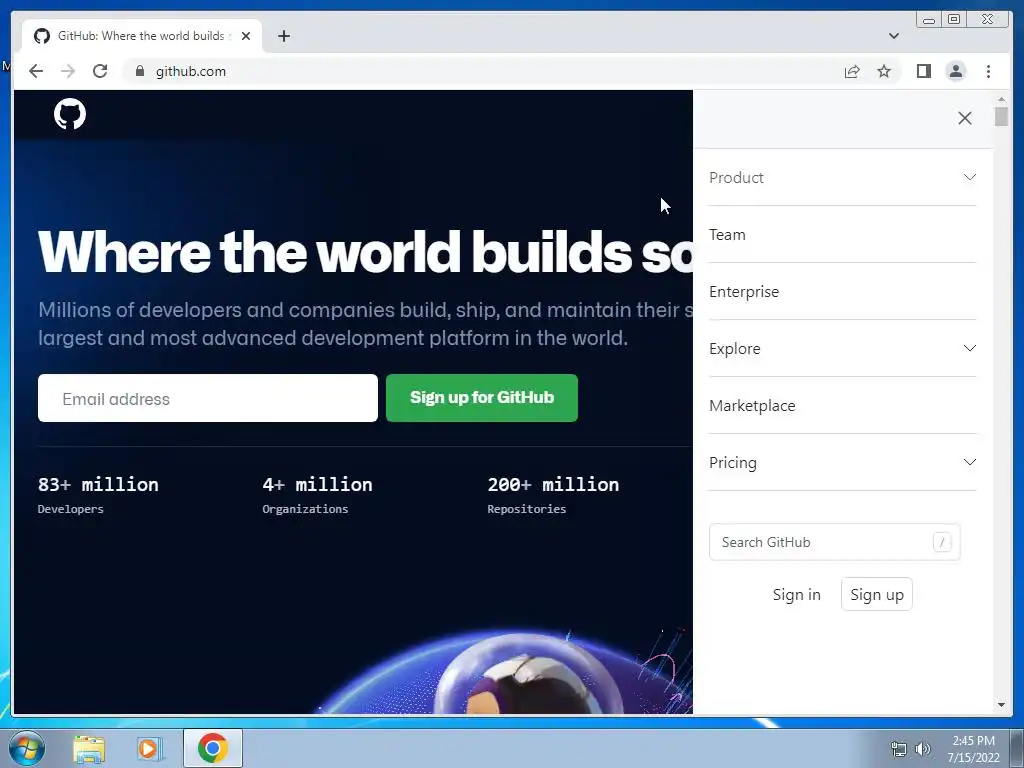
Task: Expand the Product menu chevron
Action: point(970,177)
